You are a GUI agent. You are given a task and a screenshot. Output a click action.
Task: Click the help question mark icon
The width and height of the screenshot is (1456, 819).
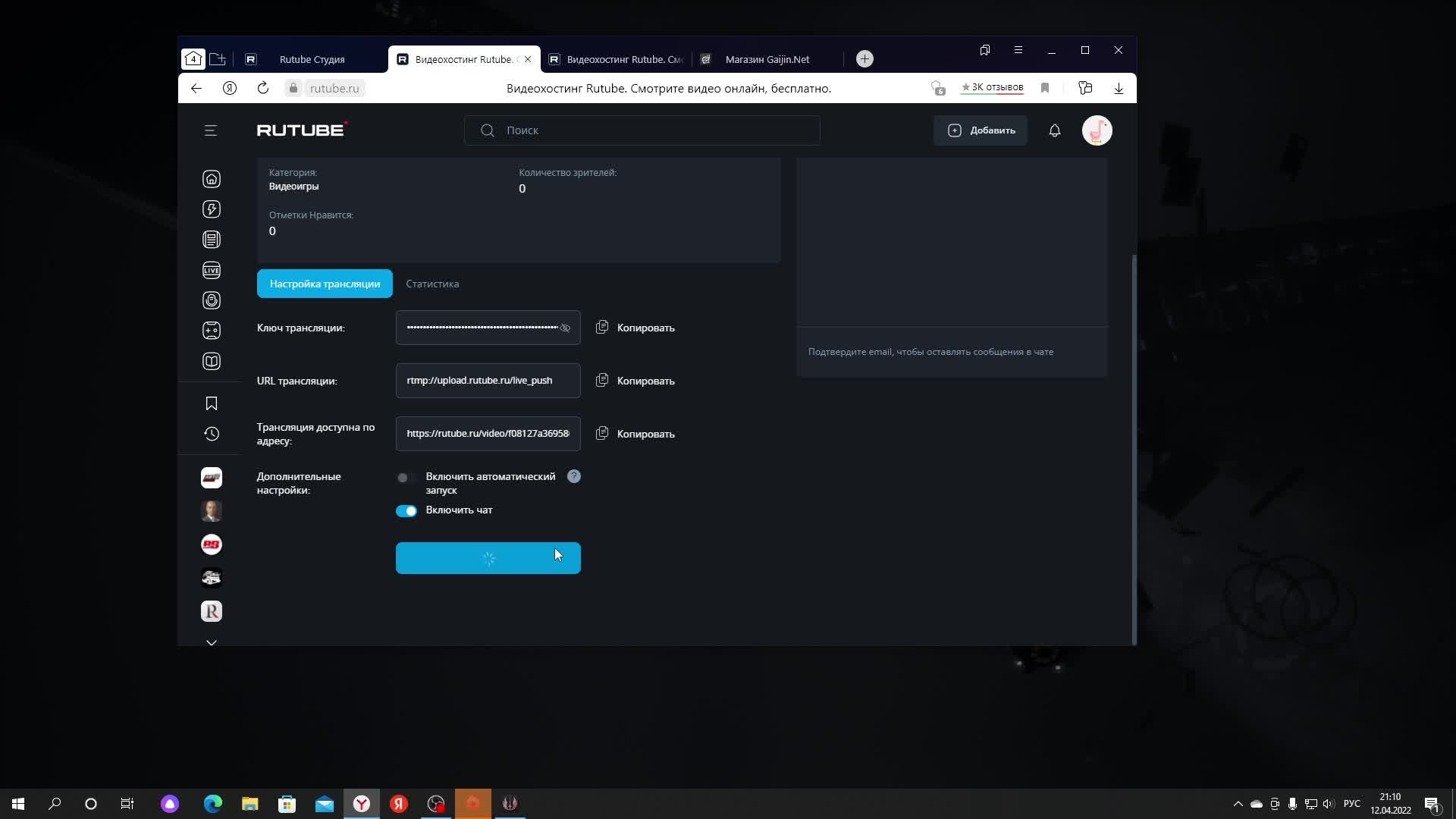574,476
